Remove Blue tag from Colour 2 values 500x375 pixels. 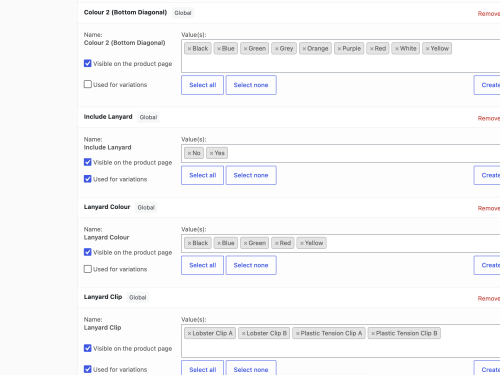pyautogui.click(x=219, y=49)
